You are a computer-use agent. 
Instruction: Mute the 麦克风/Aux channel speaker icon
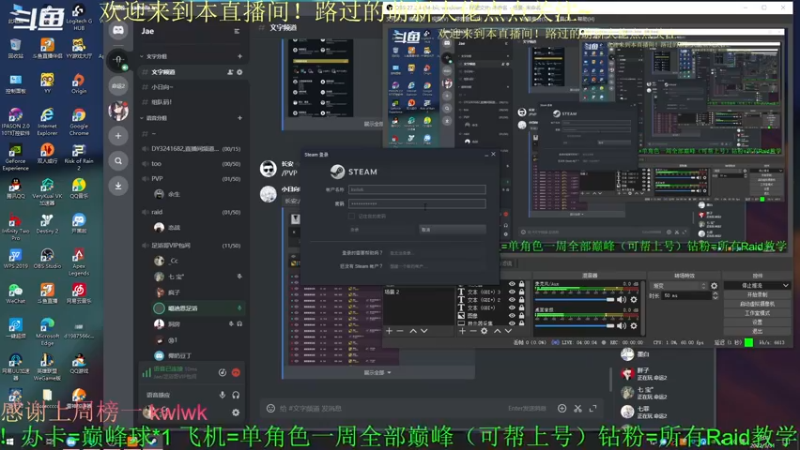[621, 299]
